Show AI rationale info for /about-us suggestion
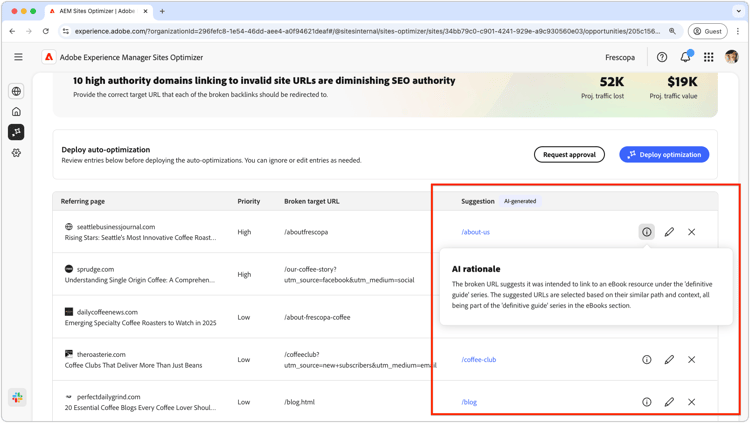This screenshot has width=750, height=423. pos(647,232)
